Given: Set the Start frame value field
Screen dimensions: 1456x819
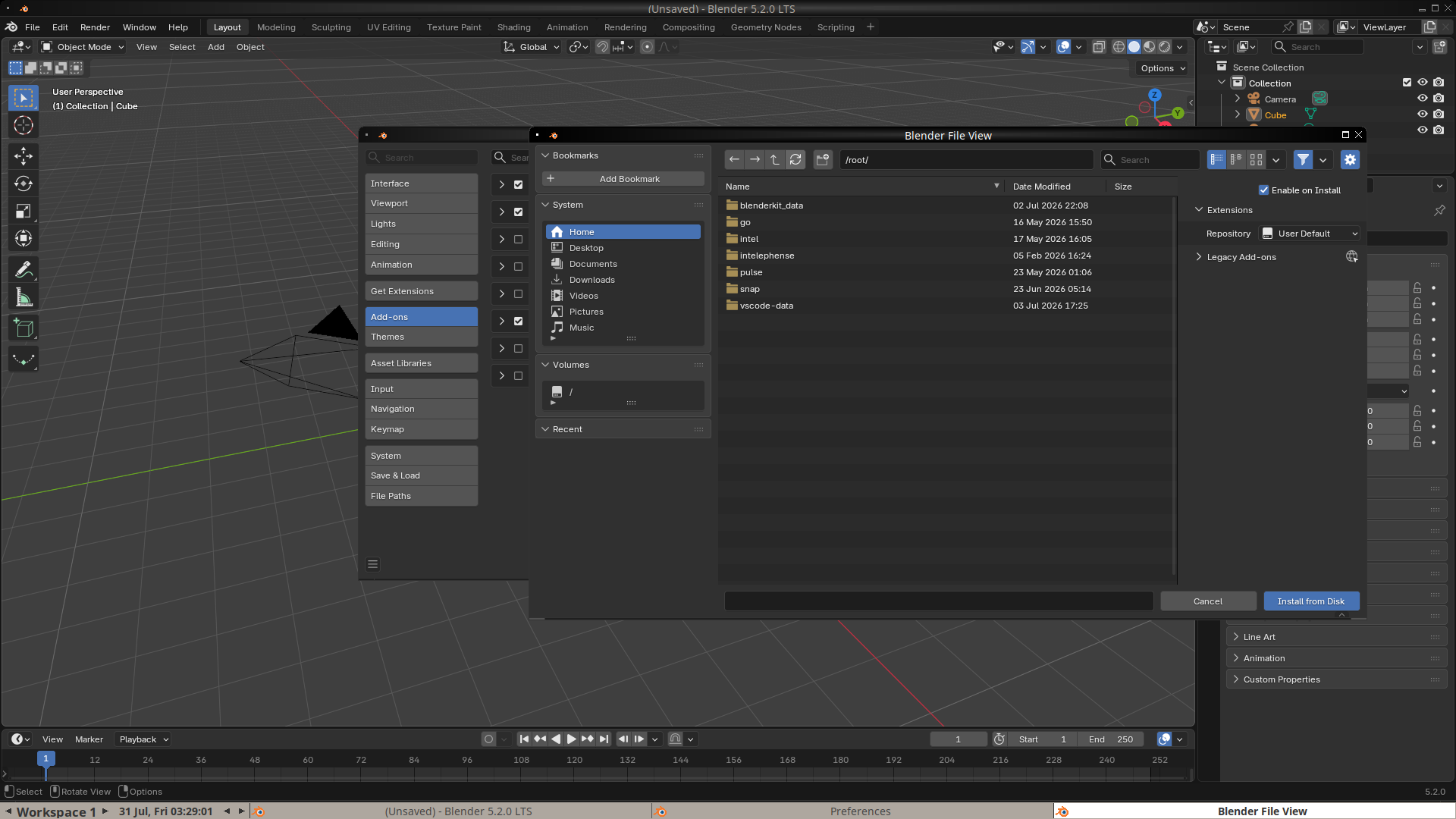Looking at the screenshot, I should coord(1043,739).
